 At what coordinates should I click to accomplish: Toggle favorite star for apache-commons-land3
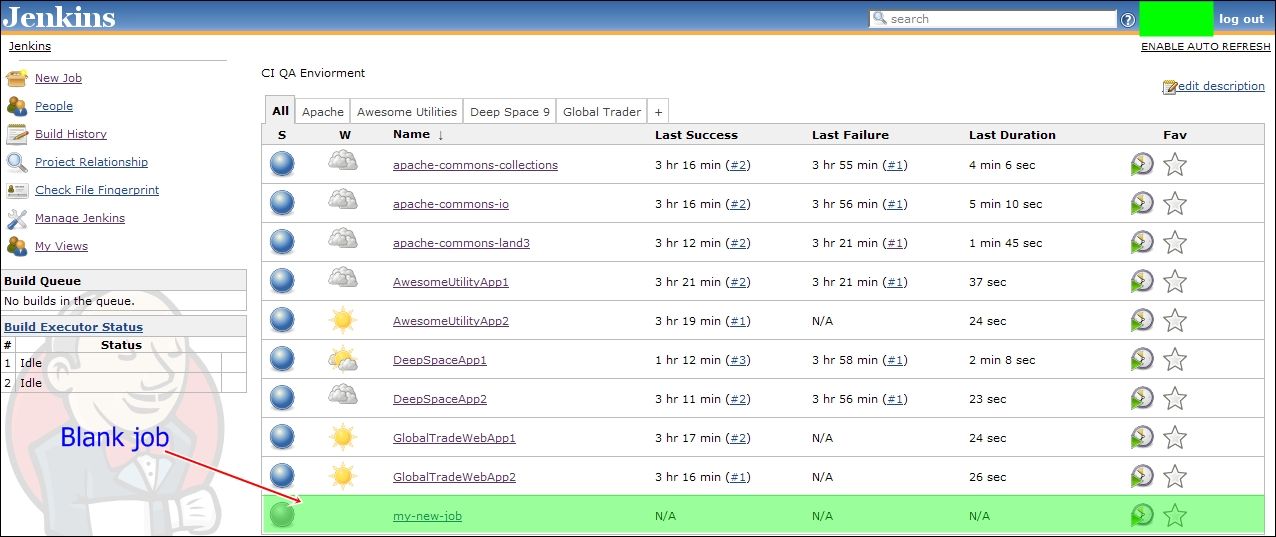coord(1175,242)
